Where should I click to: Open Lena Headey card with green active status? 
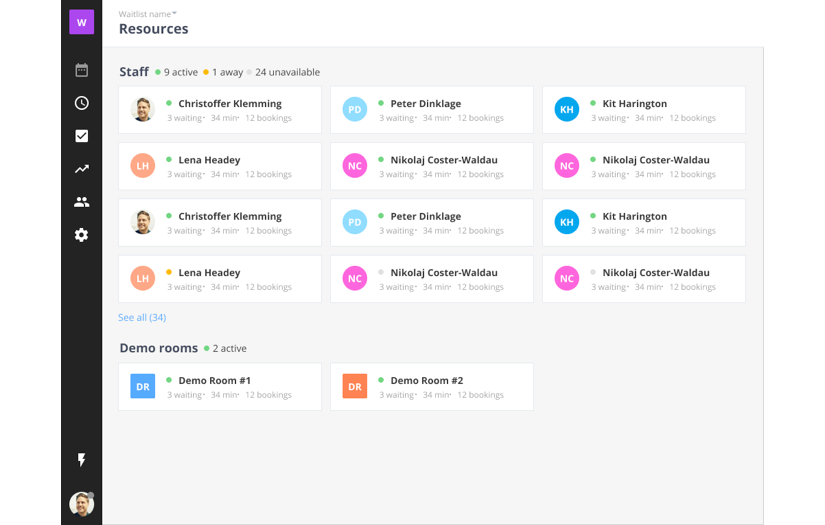[x=220, y=166]
